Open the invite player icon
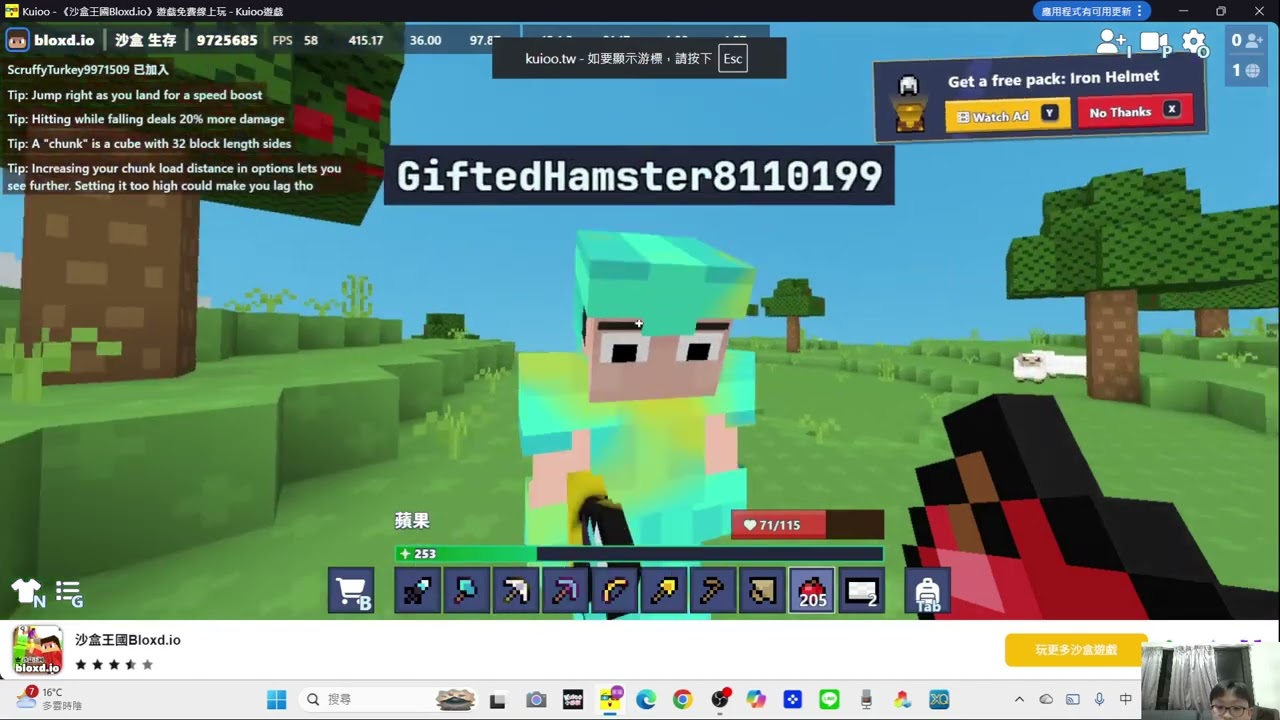The image size is (1280, 720). pyautogui.click(x=1112, y=42)
